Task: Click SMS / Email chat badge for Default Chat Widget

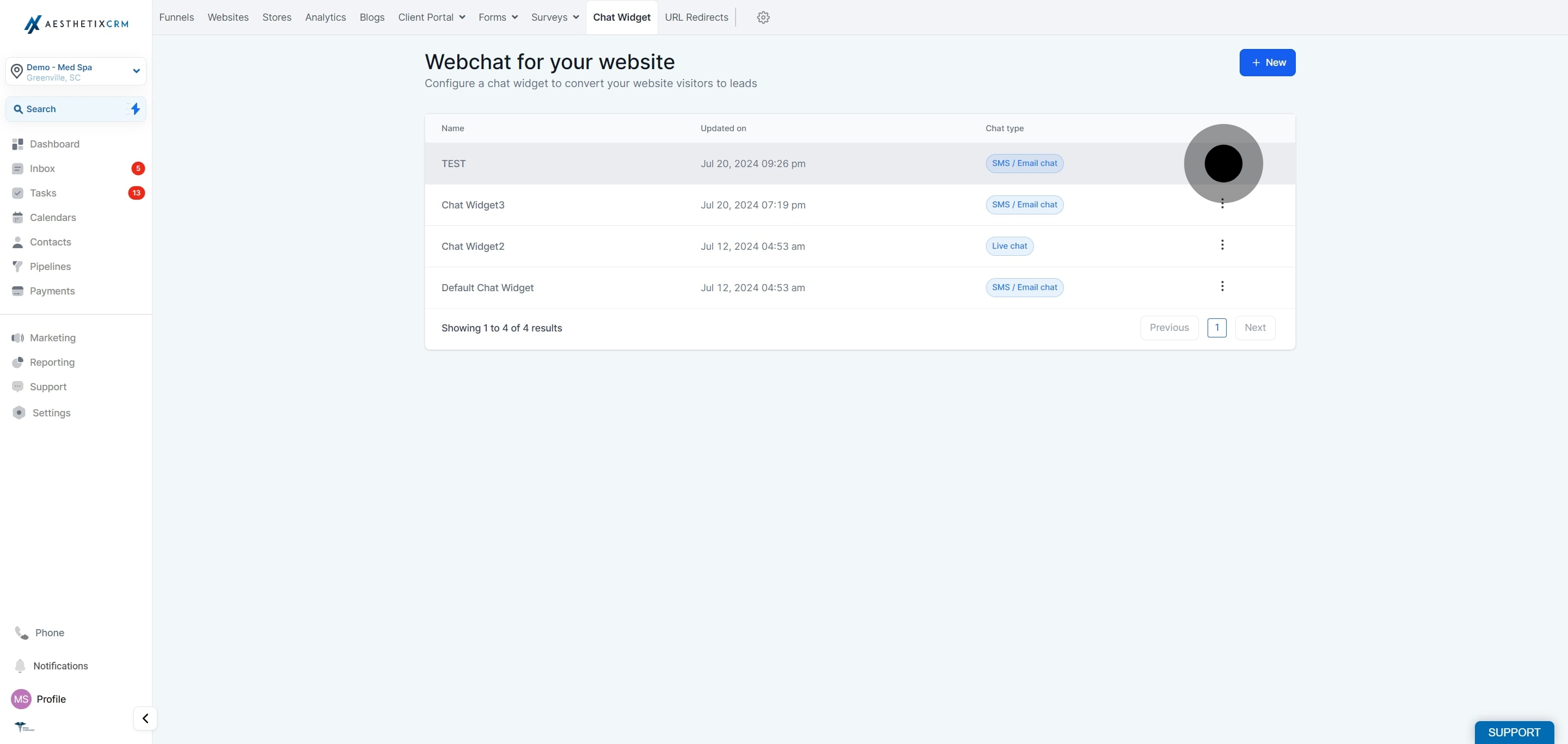Action: [1025, 288]
